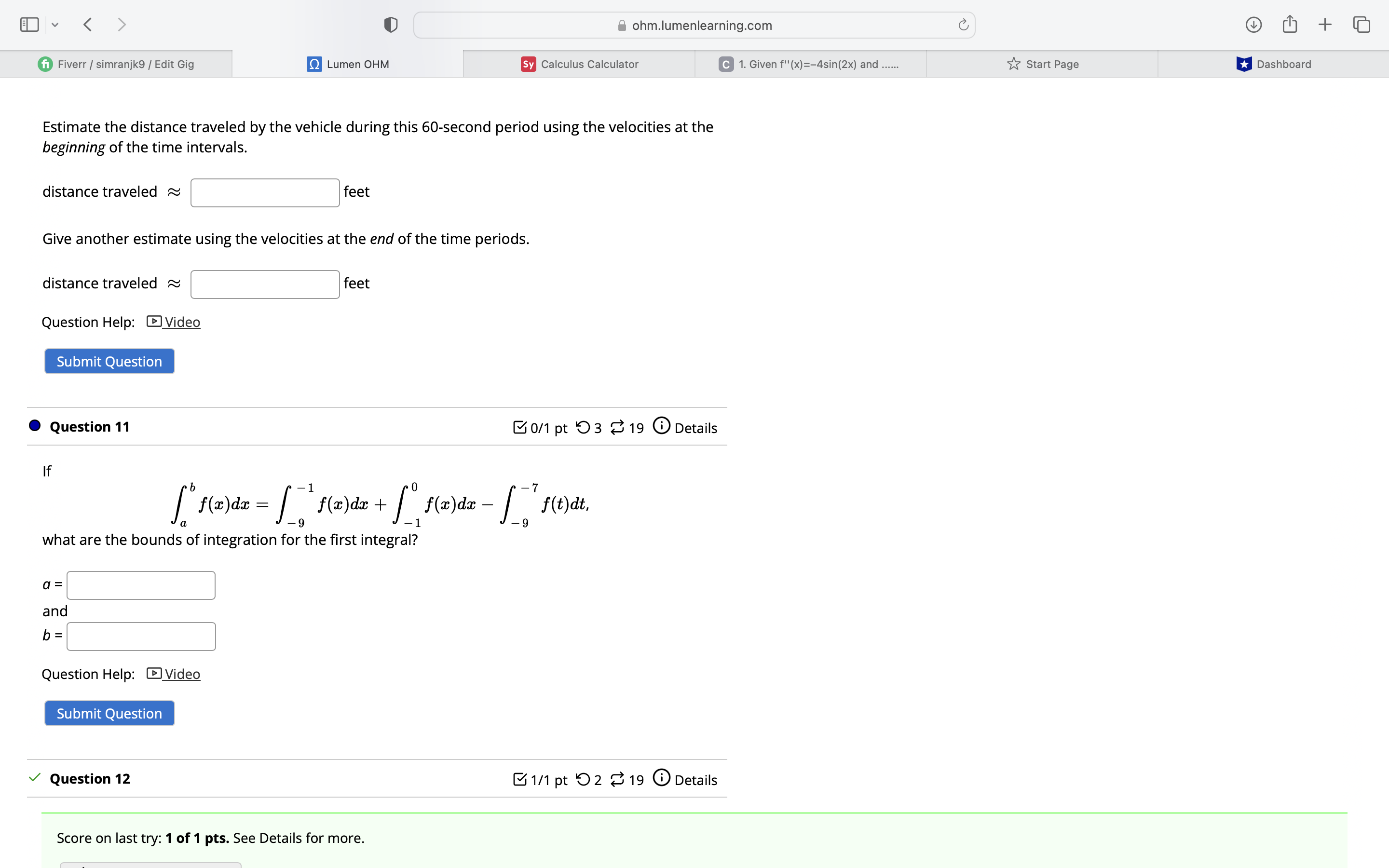Show the tab overview
Screen dimensions: 1389x868
(1361, 24)
